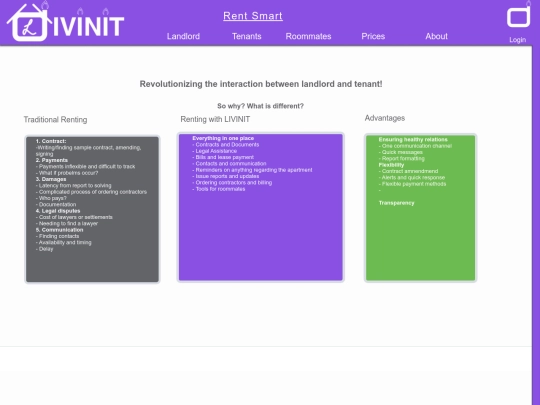Click 'Quick messages' line
The width and height of the screenshot is (540, 405).
(x=401, y=152)
